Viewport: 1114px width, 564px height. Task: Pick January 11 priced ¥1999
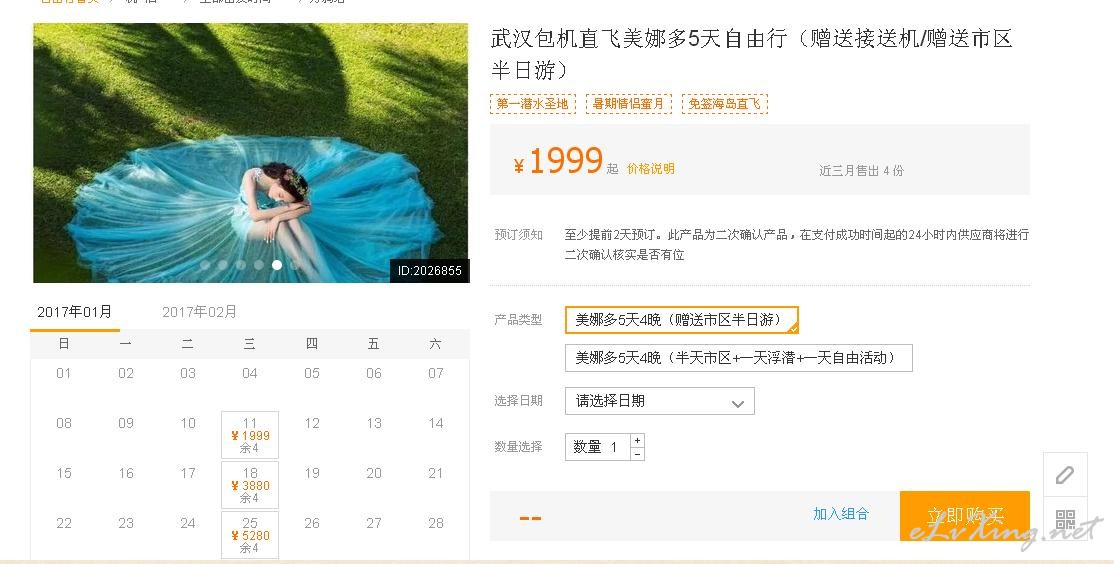(250, 435)
